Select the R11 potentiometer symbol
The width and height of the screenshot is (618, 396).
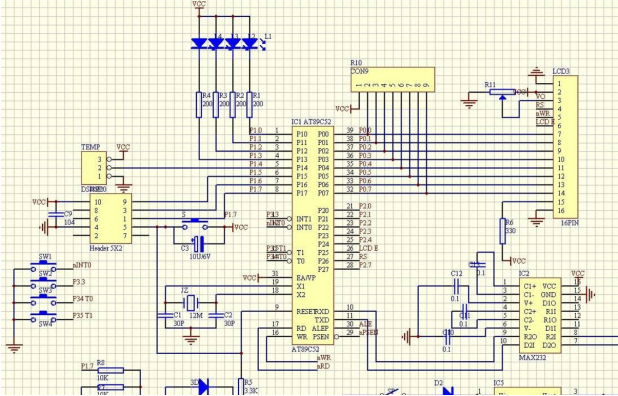502,93
